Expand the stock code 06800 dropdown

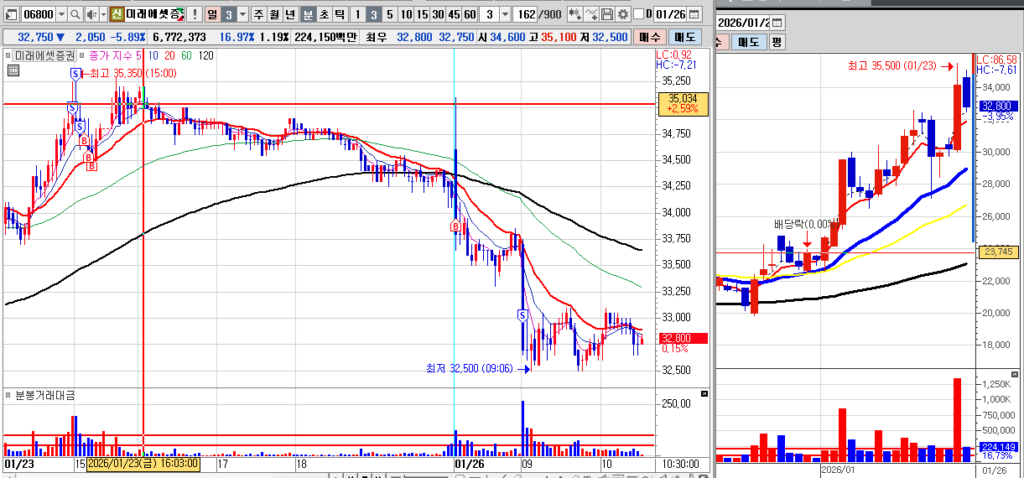click(62, 15)
